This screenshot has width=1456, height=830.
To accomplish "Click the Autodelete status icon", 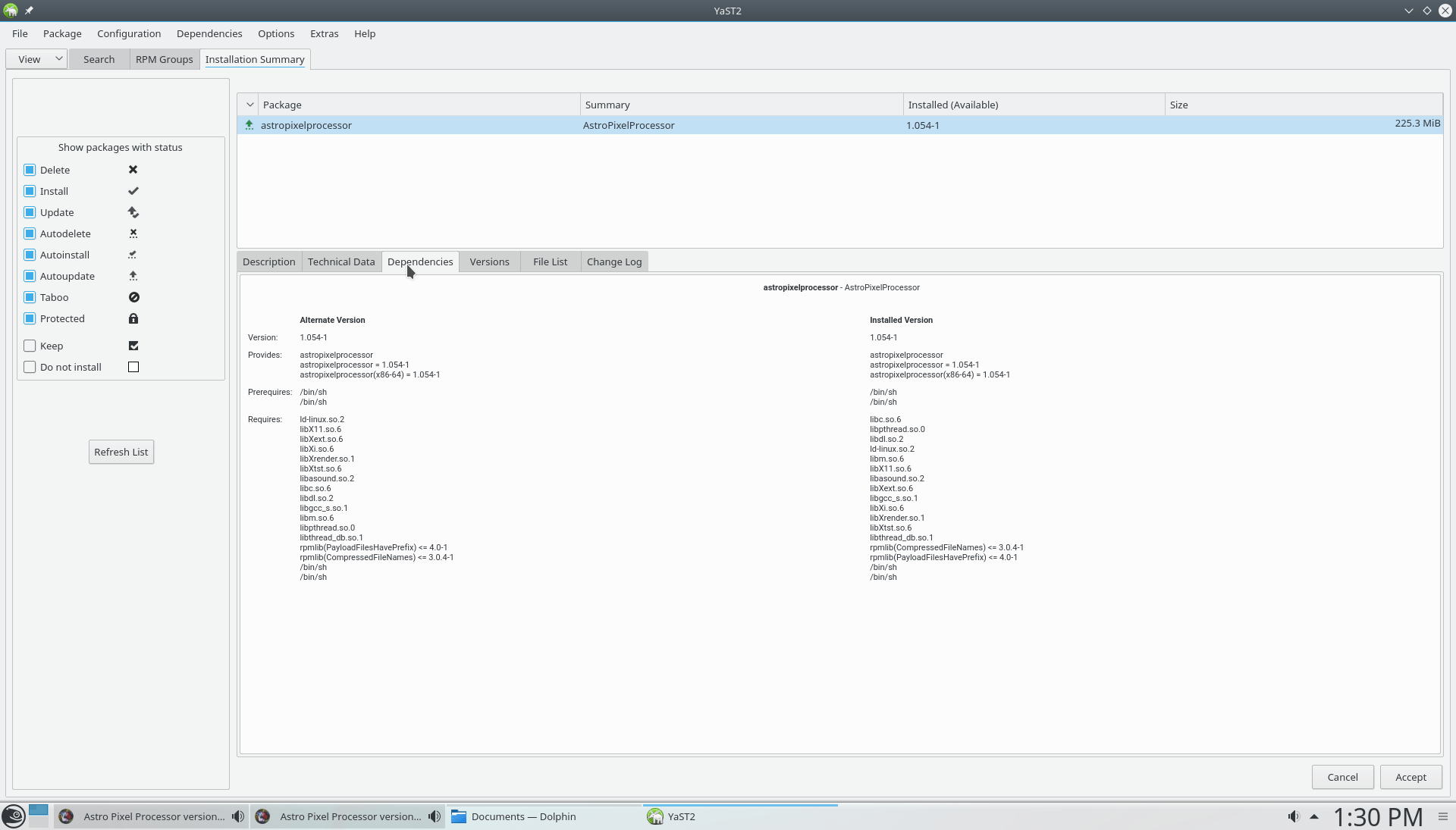I will coord(133,233).
